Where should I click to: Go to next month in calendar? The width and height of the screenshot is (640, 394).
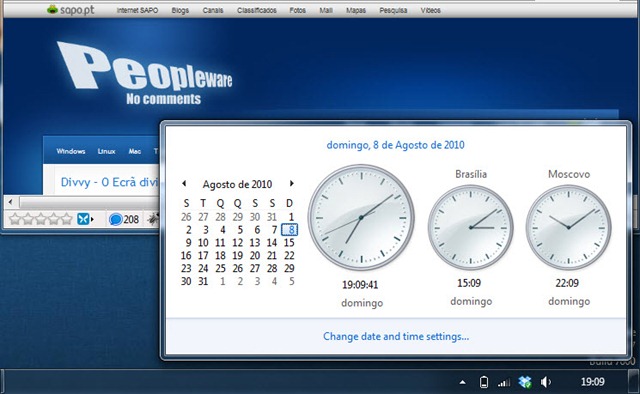291,183
